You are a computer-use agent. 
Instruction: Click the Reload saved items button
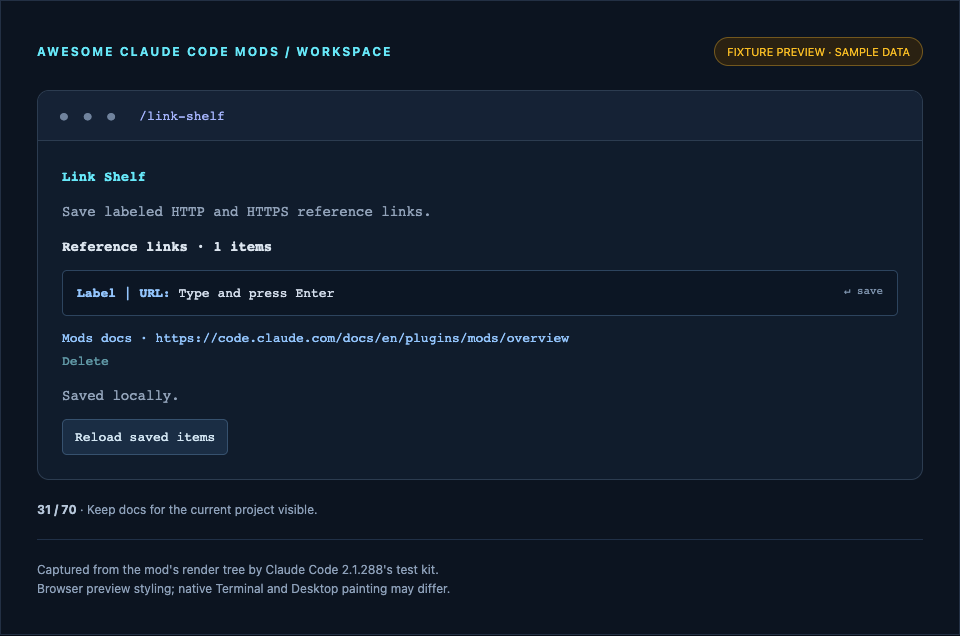point(144,437)
